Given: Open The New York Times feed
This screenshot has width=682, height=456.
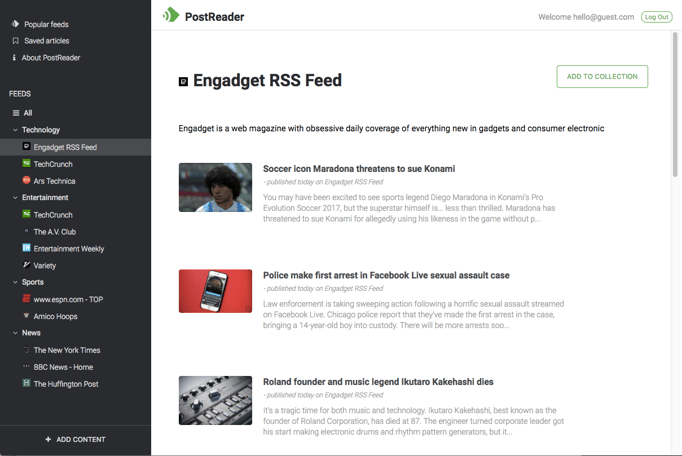Looking at the screenshot, I should 67,350.
